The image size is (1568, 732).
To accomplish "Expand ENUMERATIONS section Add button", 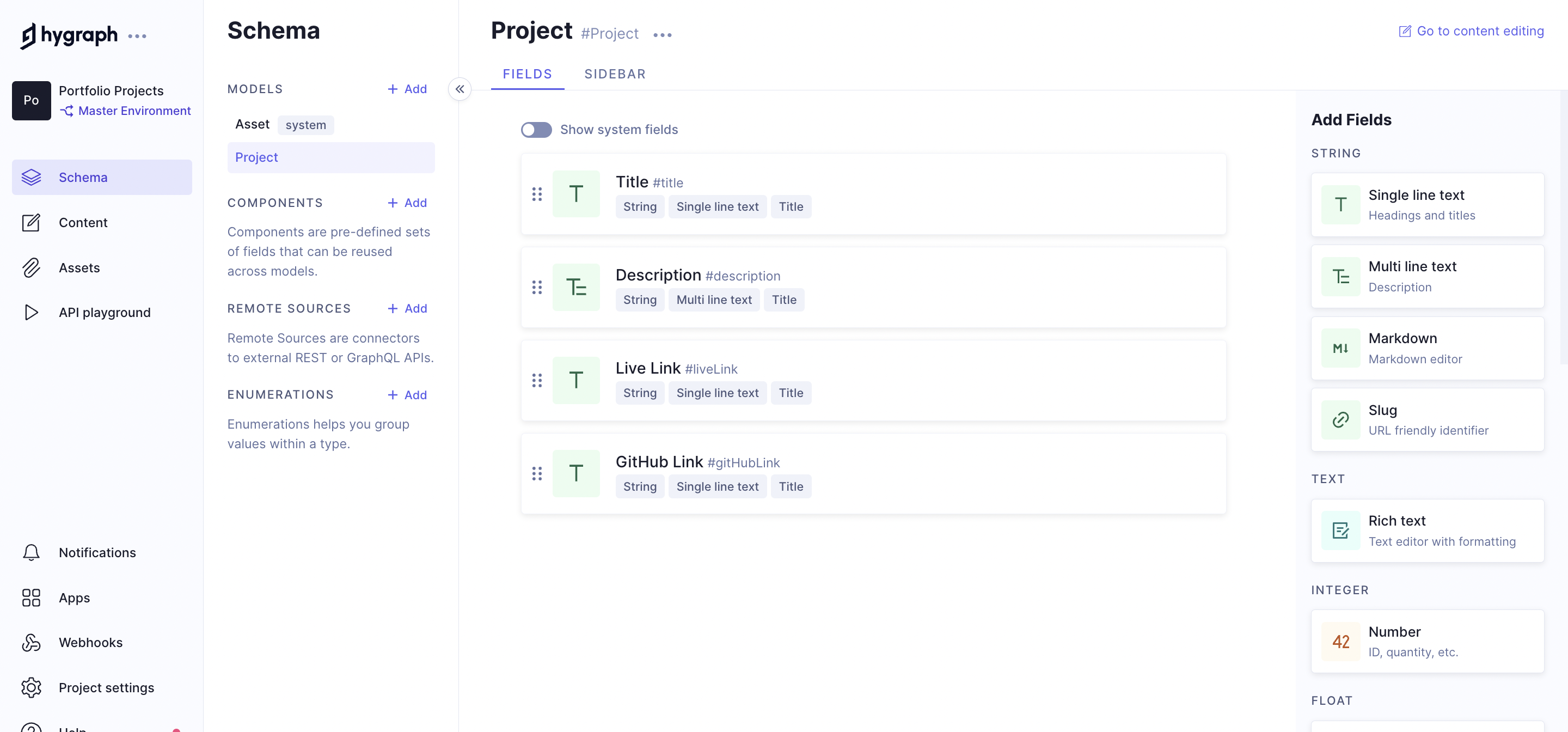I will click(x=407, y=394).
